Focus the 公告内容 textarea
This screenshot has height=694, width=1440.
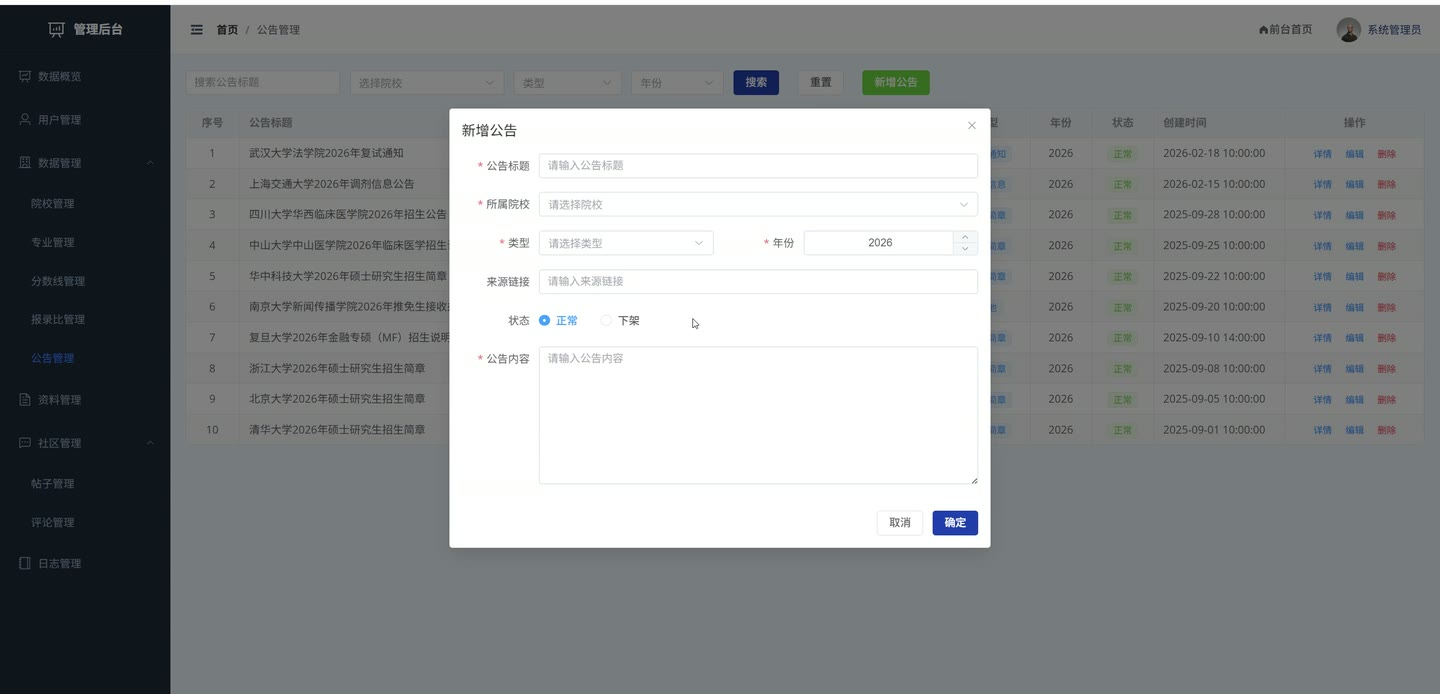[758, 415]
